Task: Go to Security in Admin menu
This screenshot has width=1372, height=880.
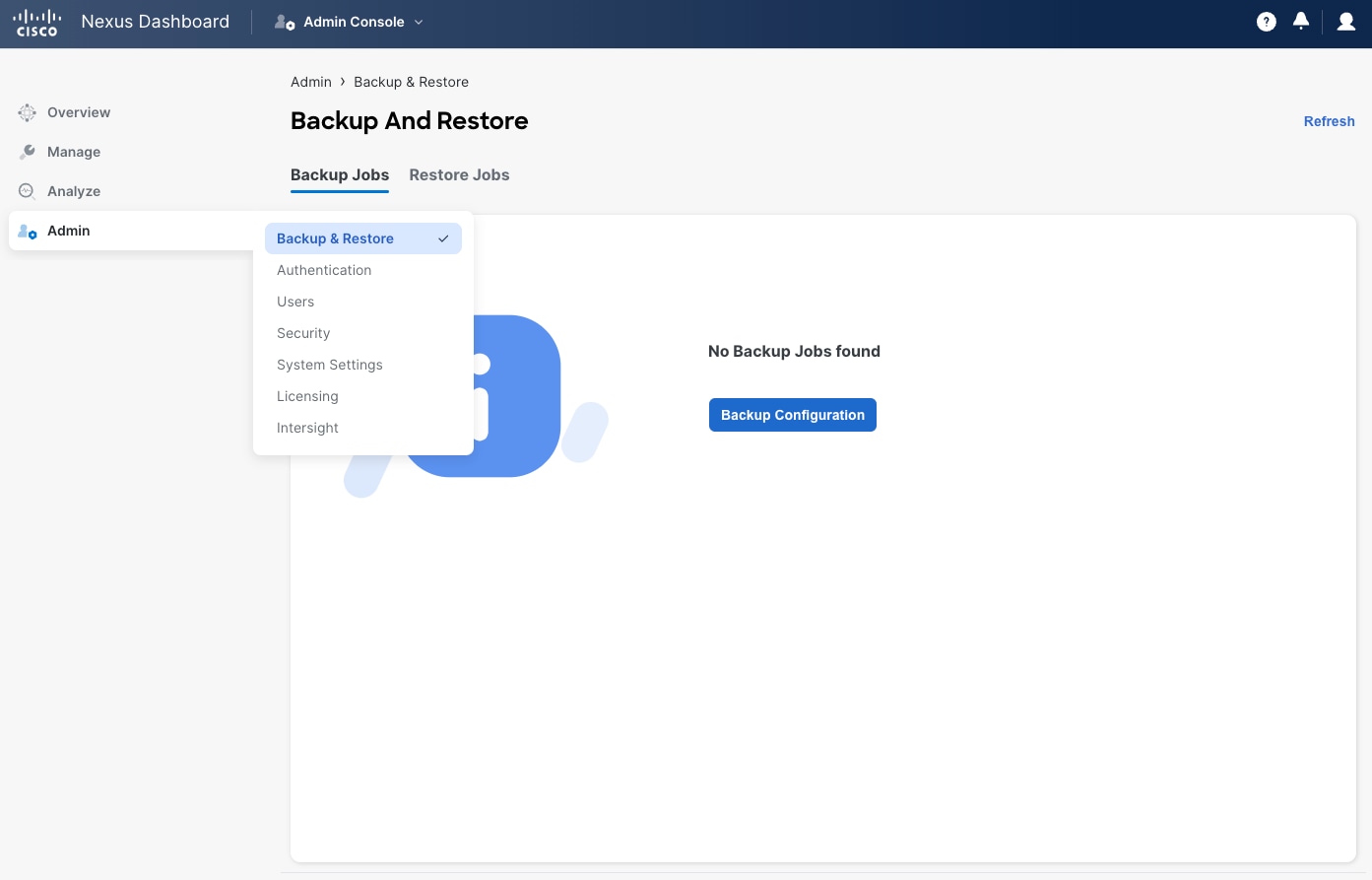Action: pos(363,333)
